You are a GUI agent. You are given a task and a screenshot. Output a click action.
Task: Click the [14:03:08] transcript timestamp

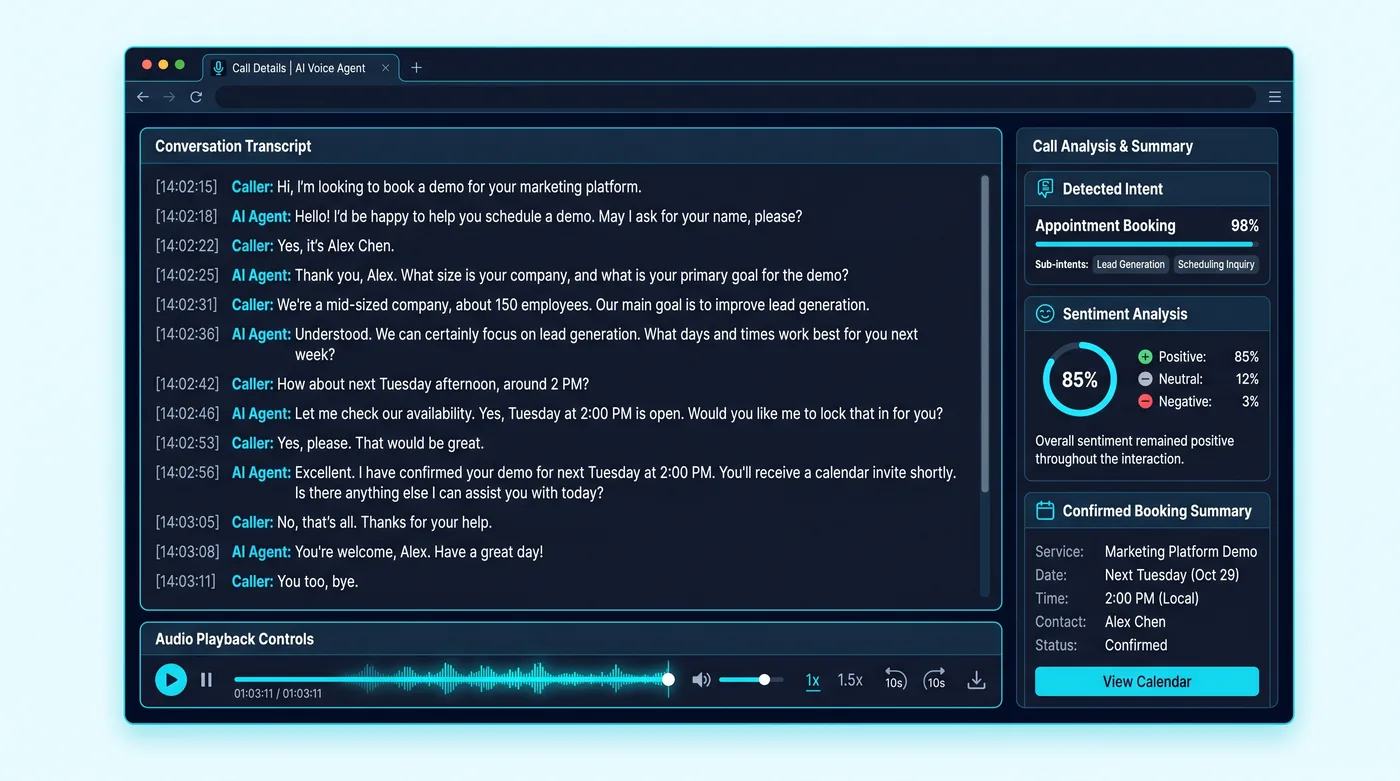click(x=186, y=551)
